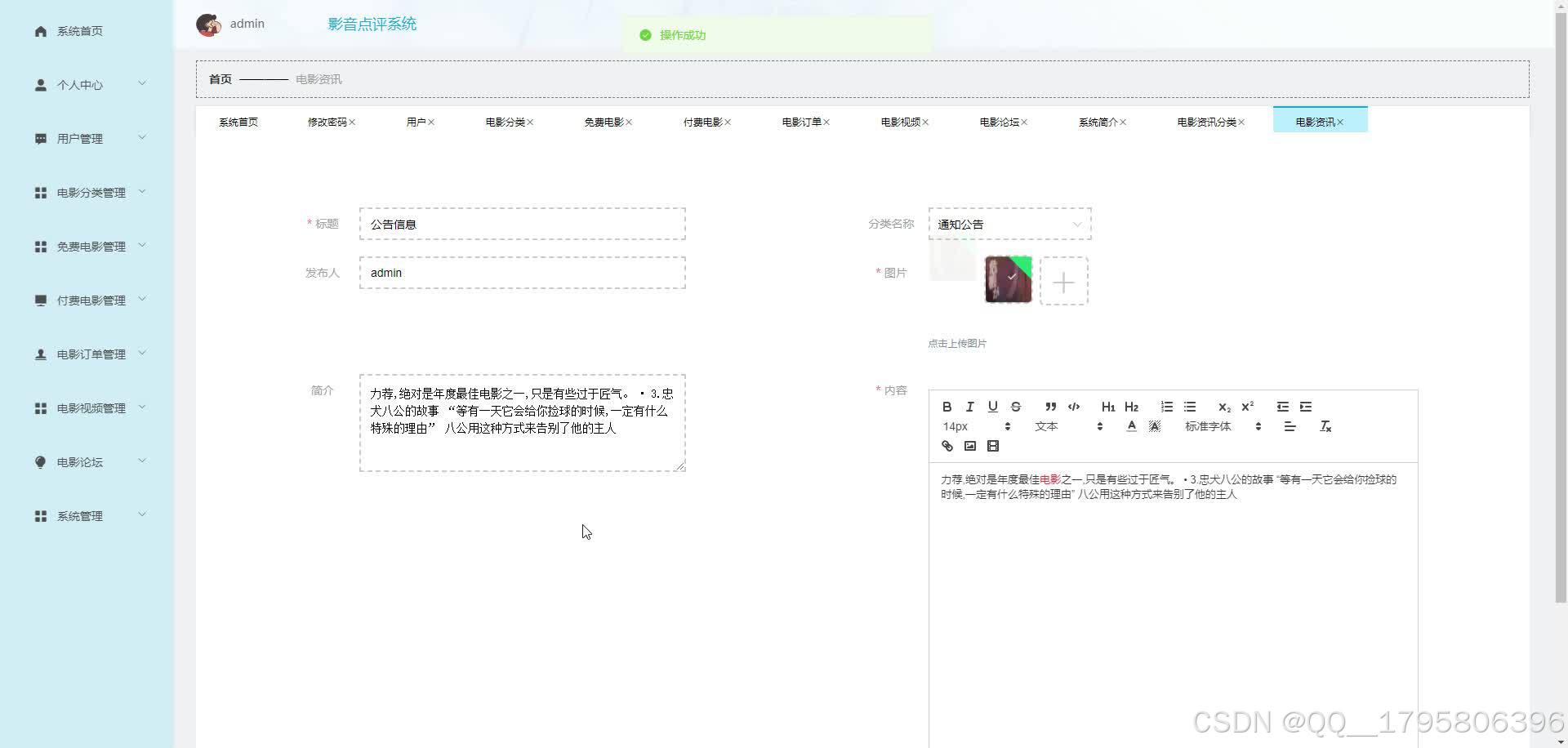Insert a hyperlink using the link icon
This screenshot has height=748, width=1568.
pyautogui.click(x=947, y=446)
